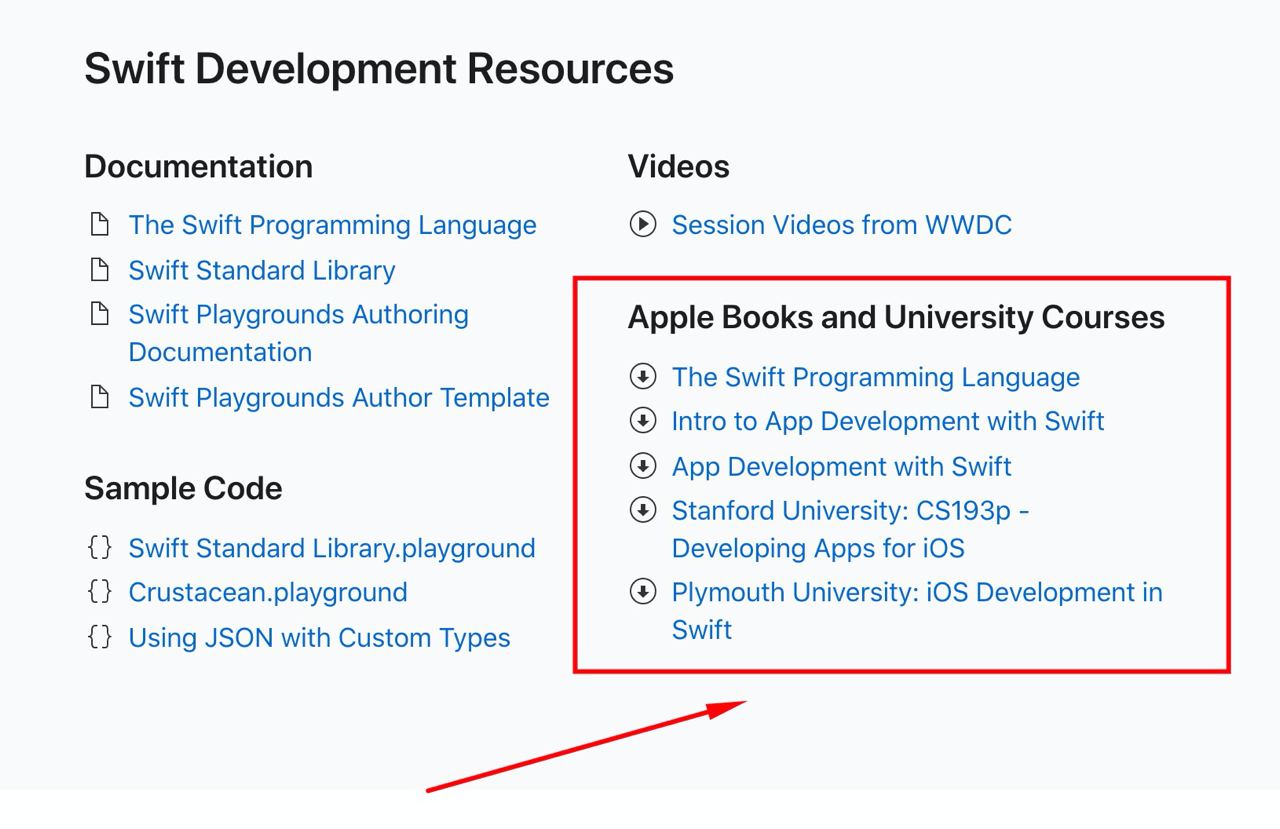Click the Sample Code section heading

183,488
